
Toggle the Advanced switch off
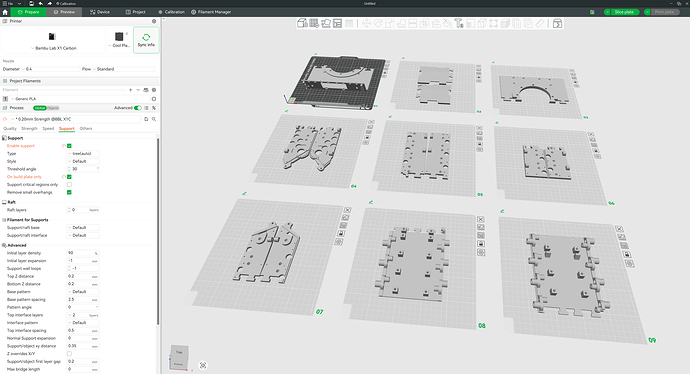[138, 108]
